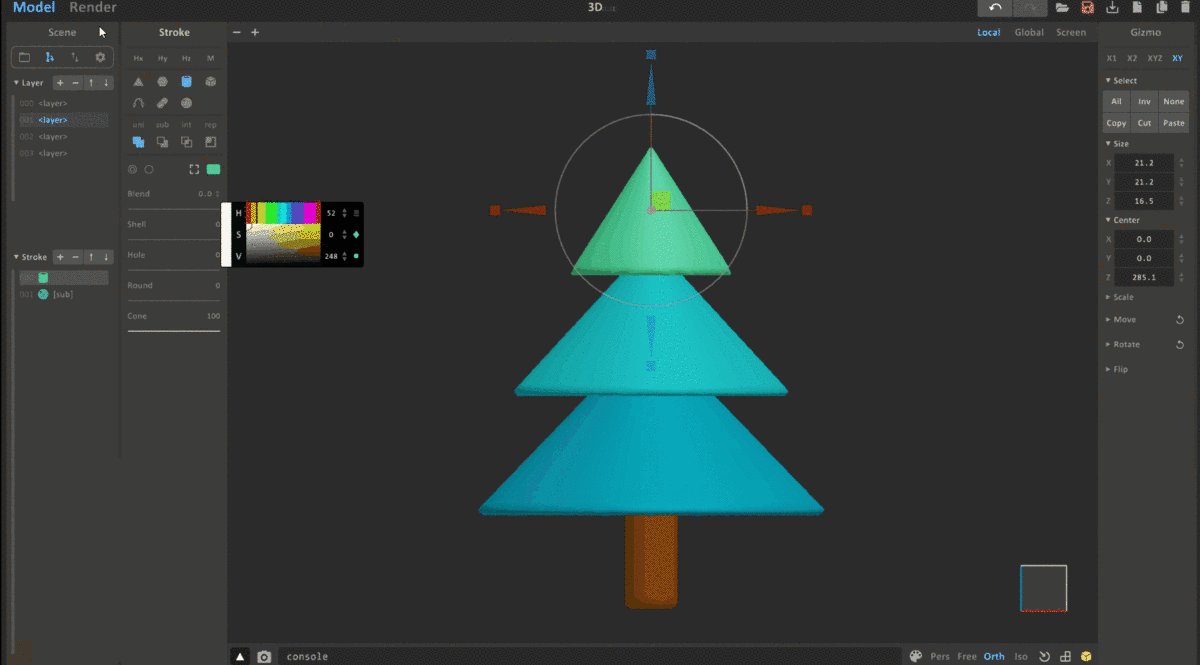Expand the Rotate section
The width and height of the screenshot is (1200, 665).
(x=1126, y=344)
